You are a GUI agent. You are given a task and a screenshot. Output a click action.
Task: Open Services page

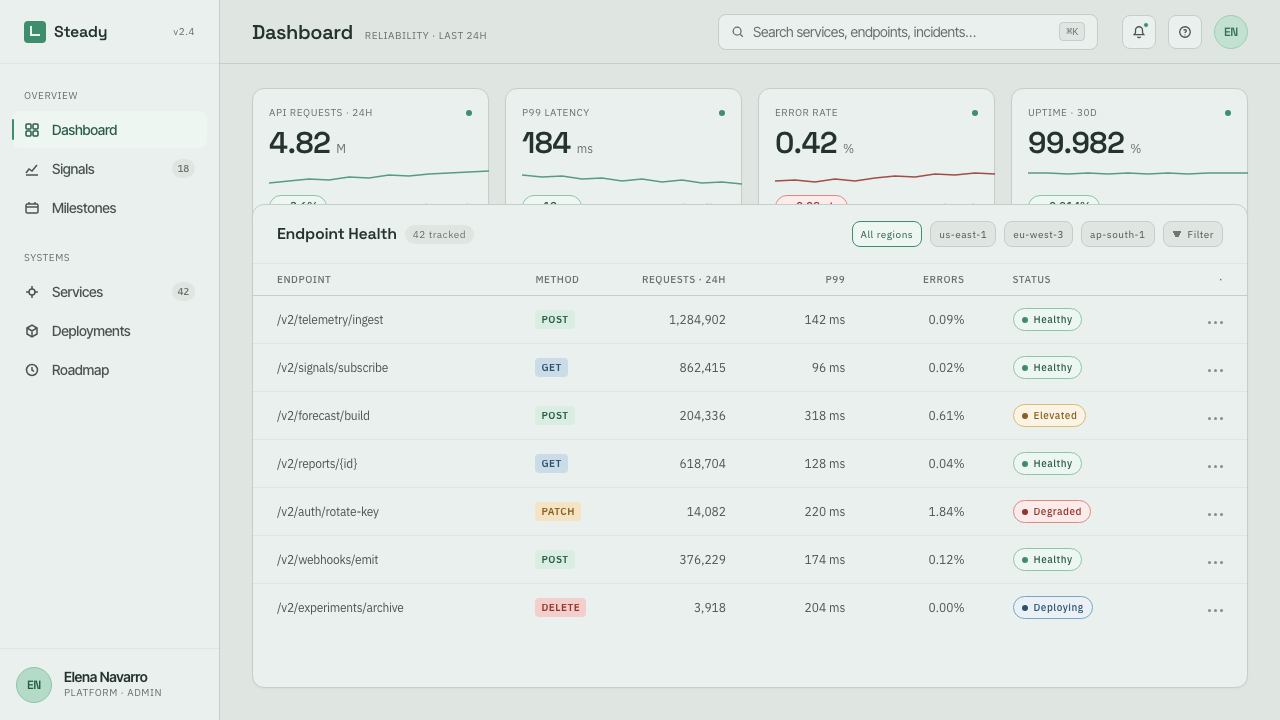tap(110, 292)
